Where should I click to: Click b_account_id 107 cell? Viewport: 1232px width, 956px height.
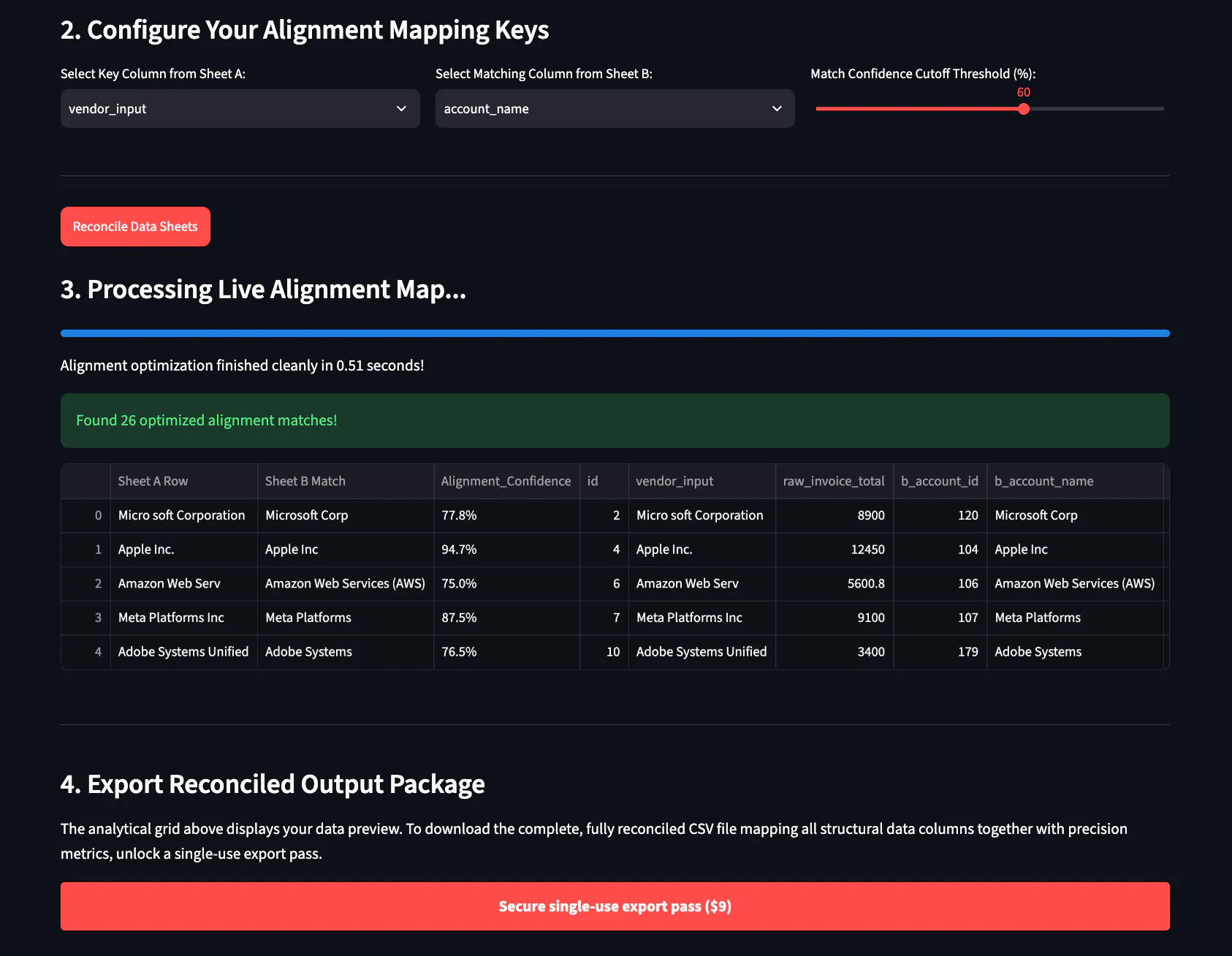(x=940, y=618)
